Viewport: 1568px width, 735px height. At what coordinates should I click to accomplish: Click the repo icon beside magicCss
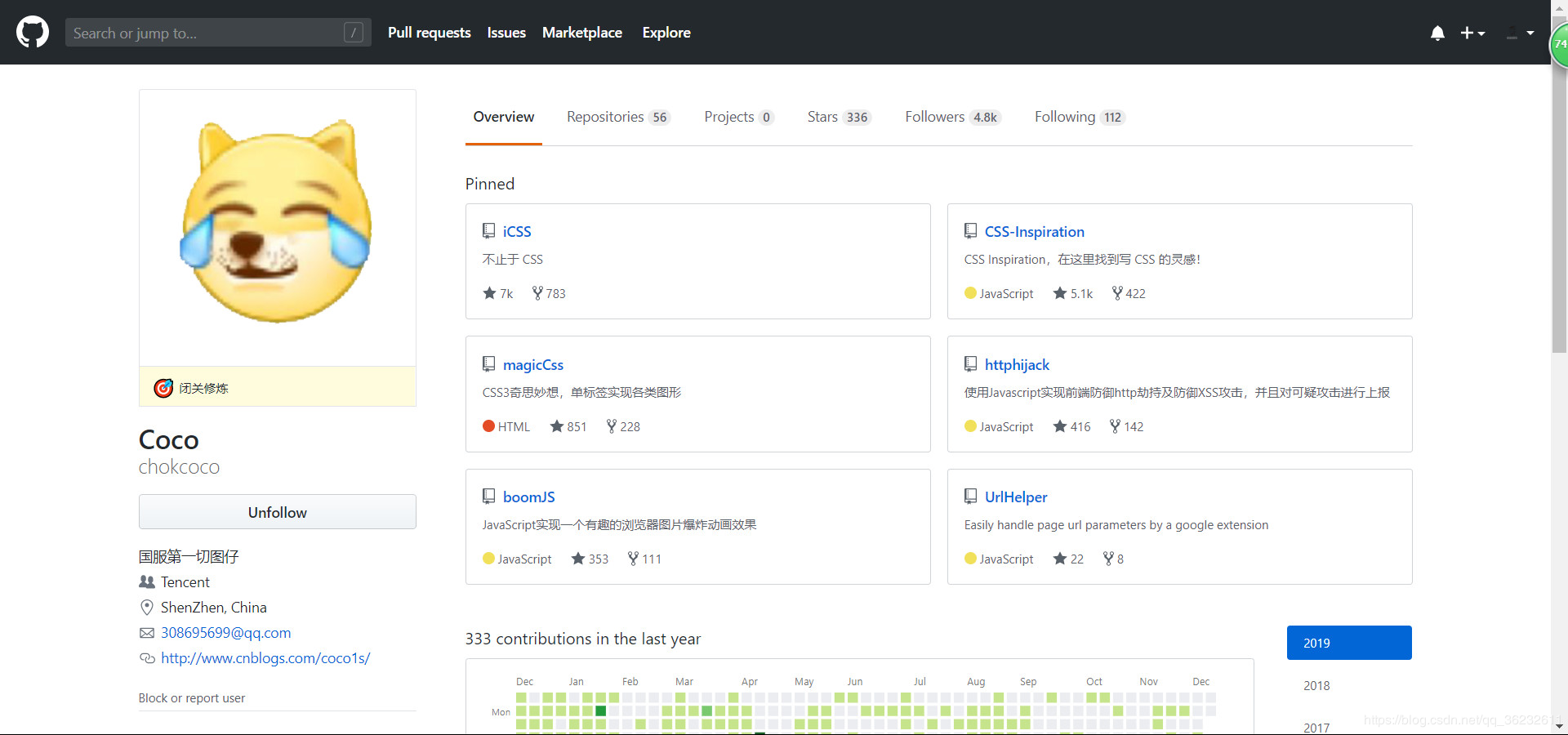pos(488,364)
